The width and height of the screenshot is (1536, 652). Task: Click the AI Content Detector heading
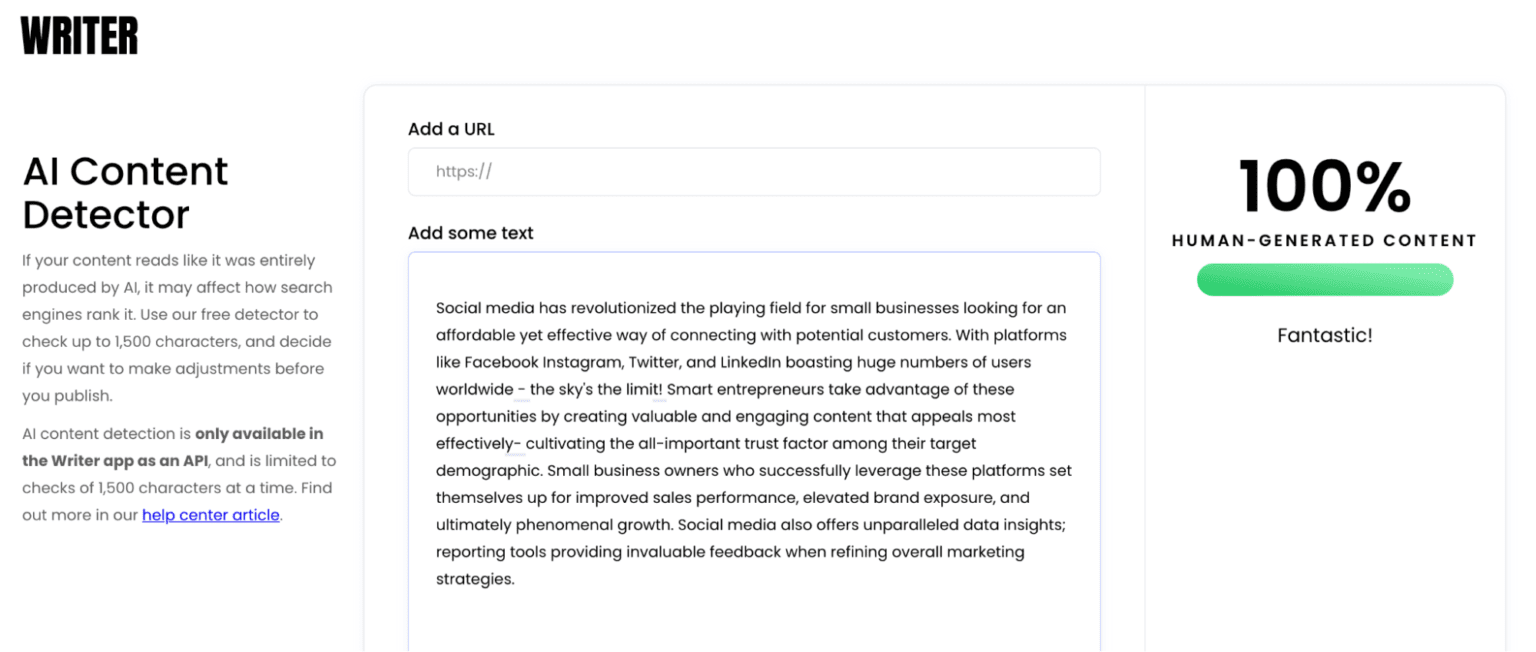[125, 192]
